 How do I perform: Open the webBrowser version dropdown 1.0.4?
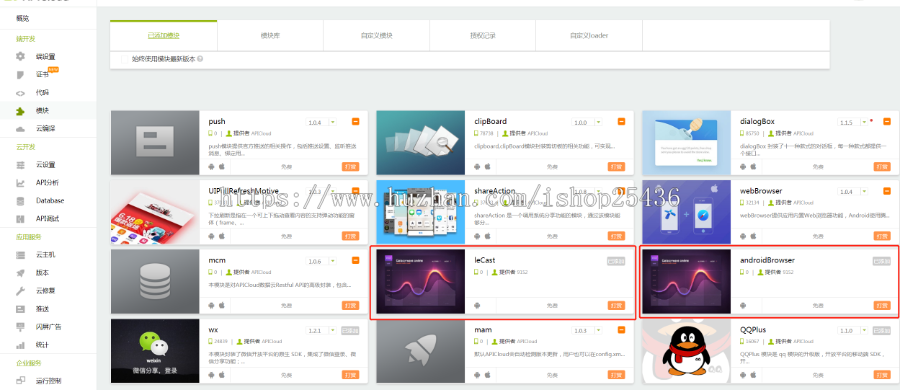[x=852, y=192]
